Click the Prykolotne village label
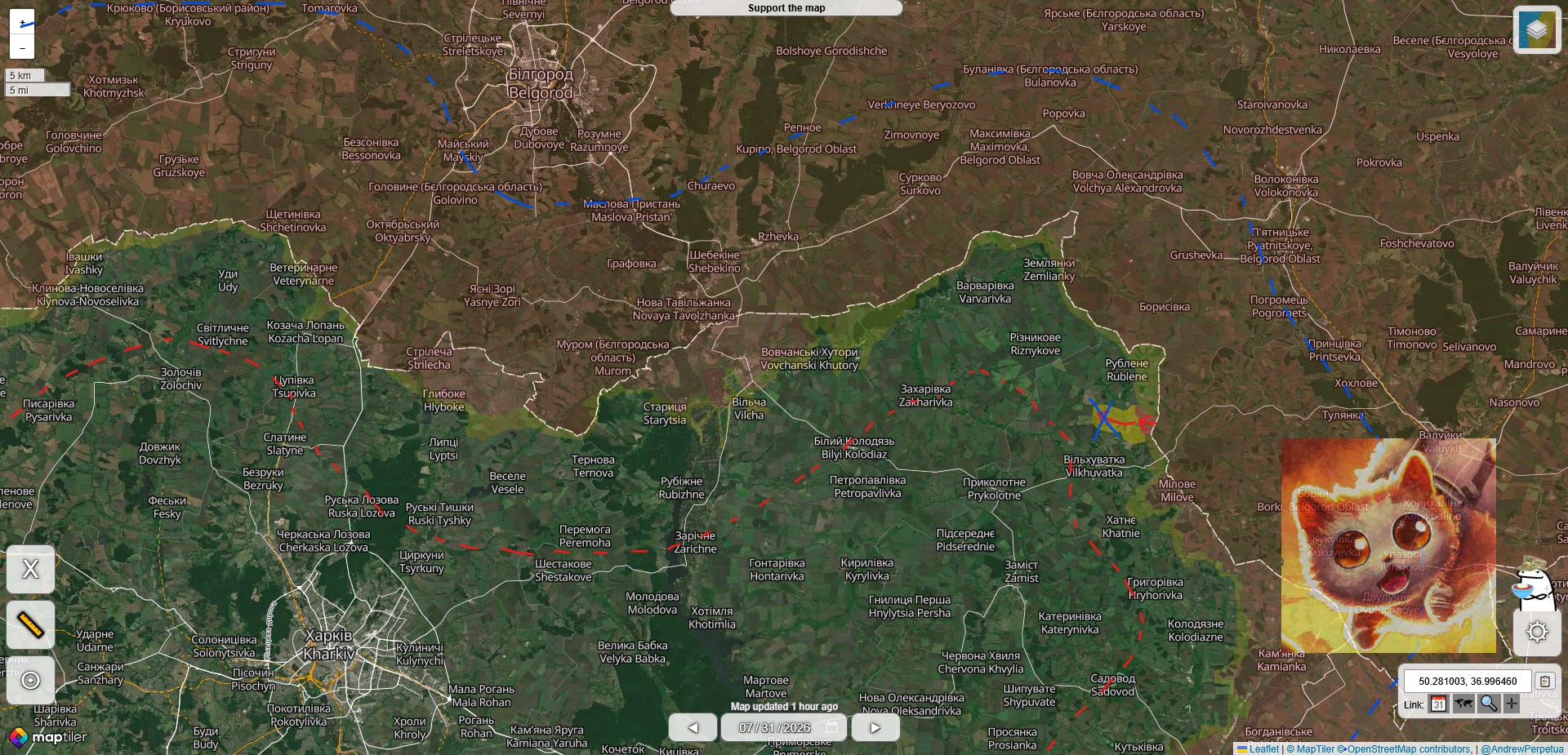Screen dimensions: 1568x755 click(994, 489)
